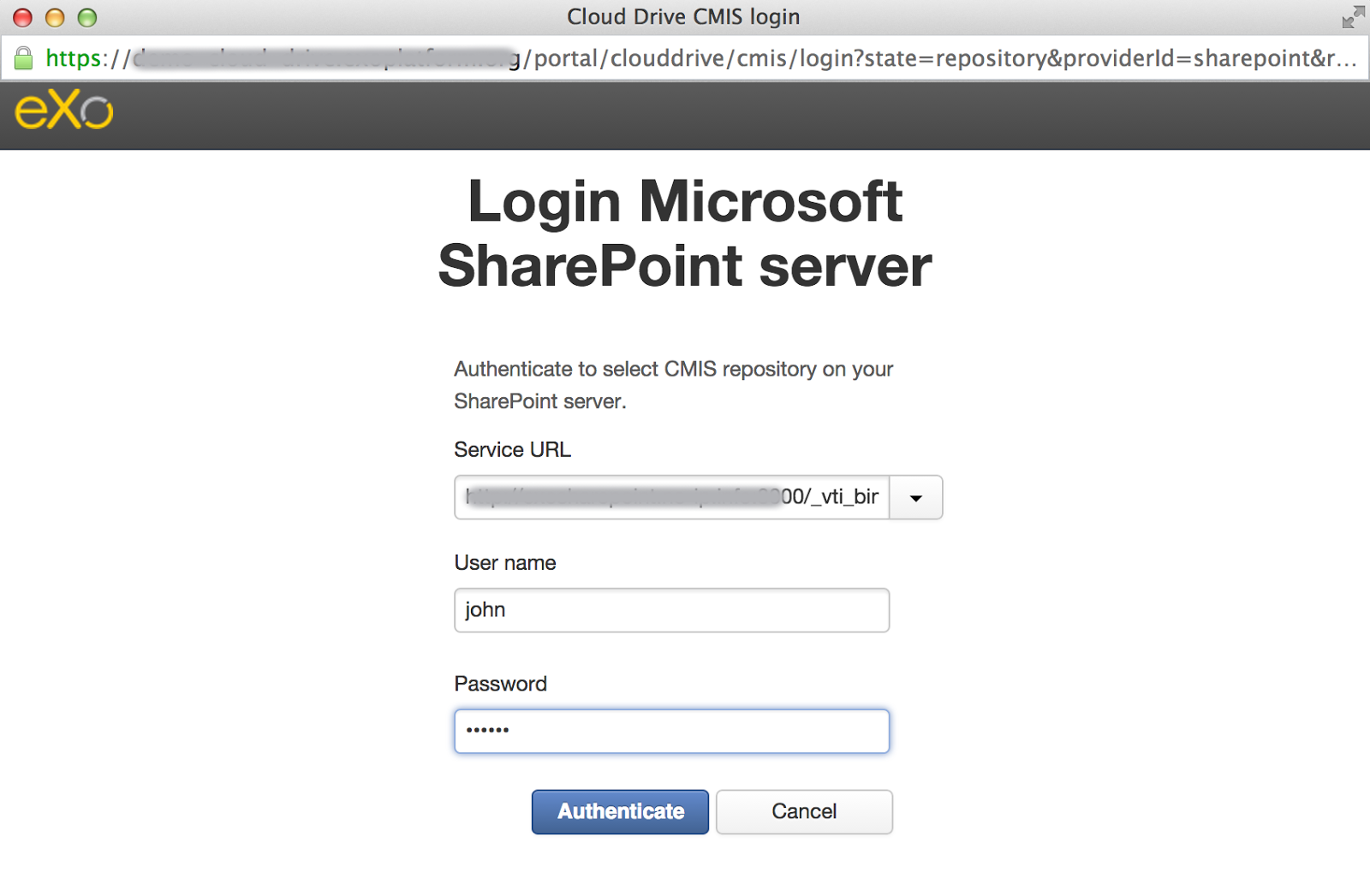
Task: Cancel the SharePoint login
Action: point(804,811)
